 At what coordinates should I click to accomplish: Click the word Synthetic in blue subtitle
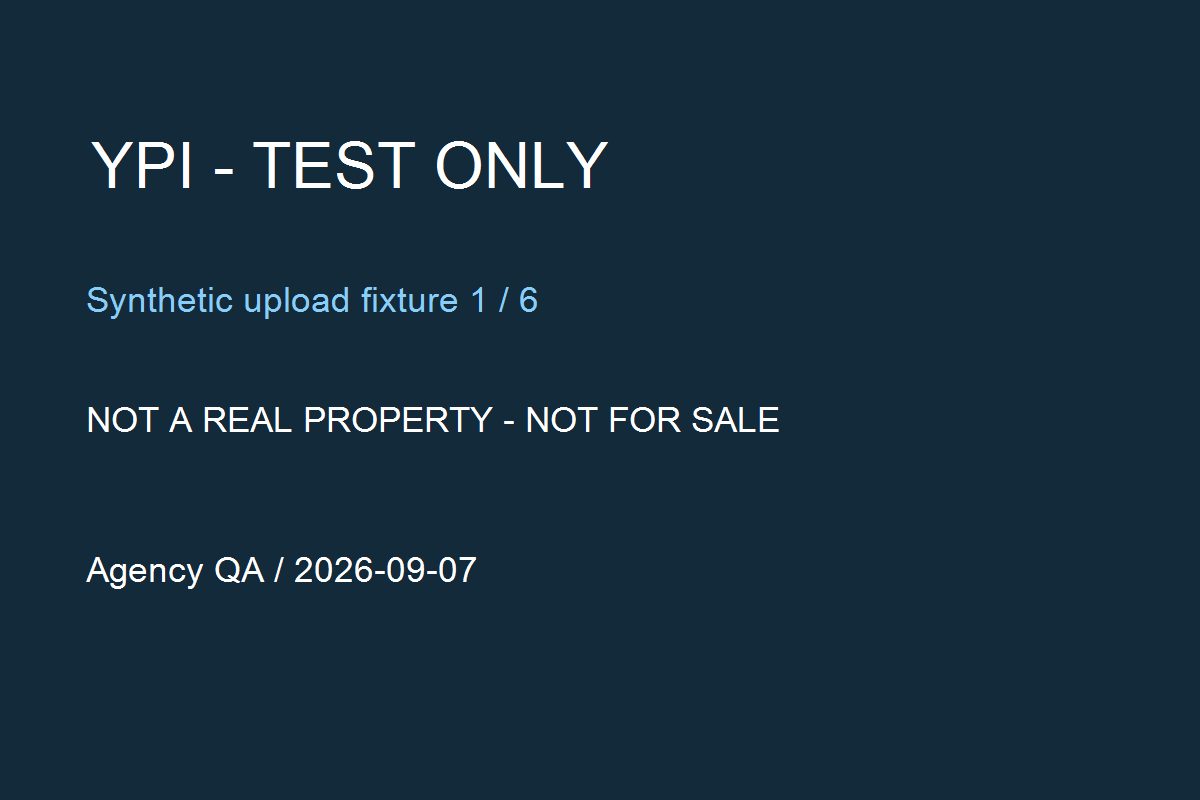(x=160, y=300)
